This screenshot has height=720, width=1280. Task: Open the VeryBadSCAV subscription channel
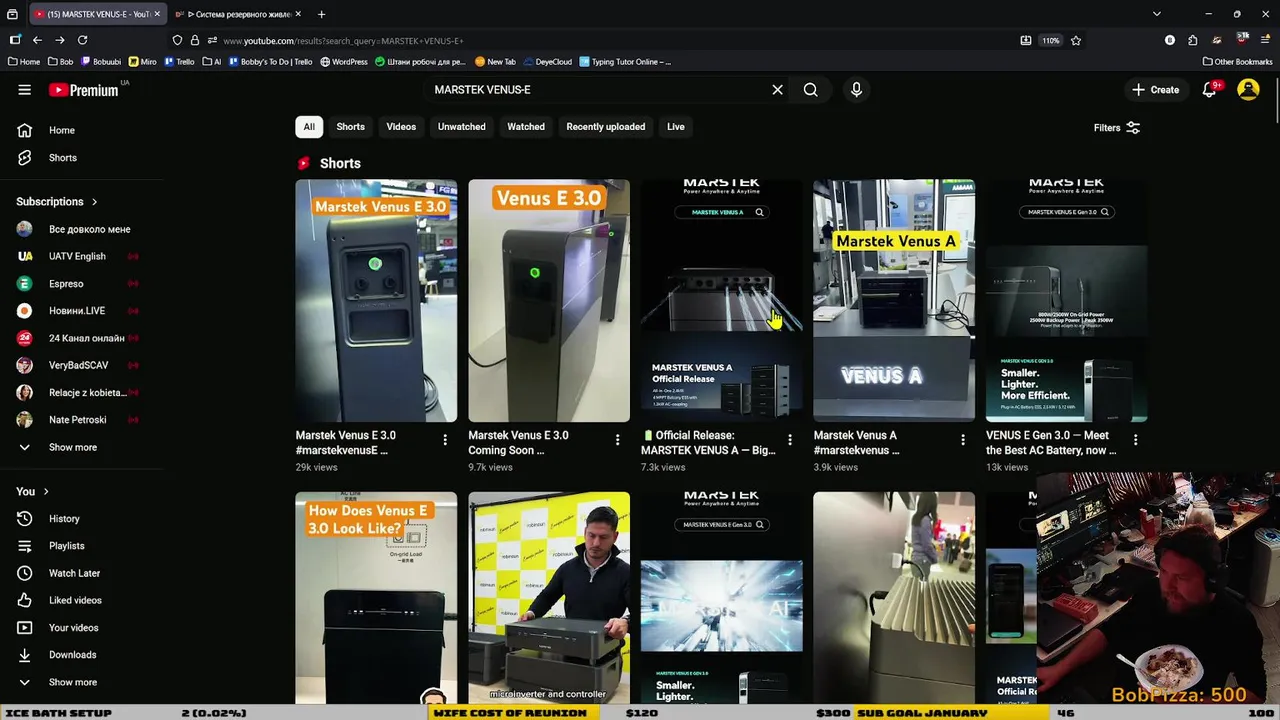point(80,365)
